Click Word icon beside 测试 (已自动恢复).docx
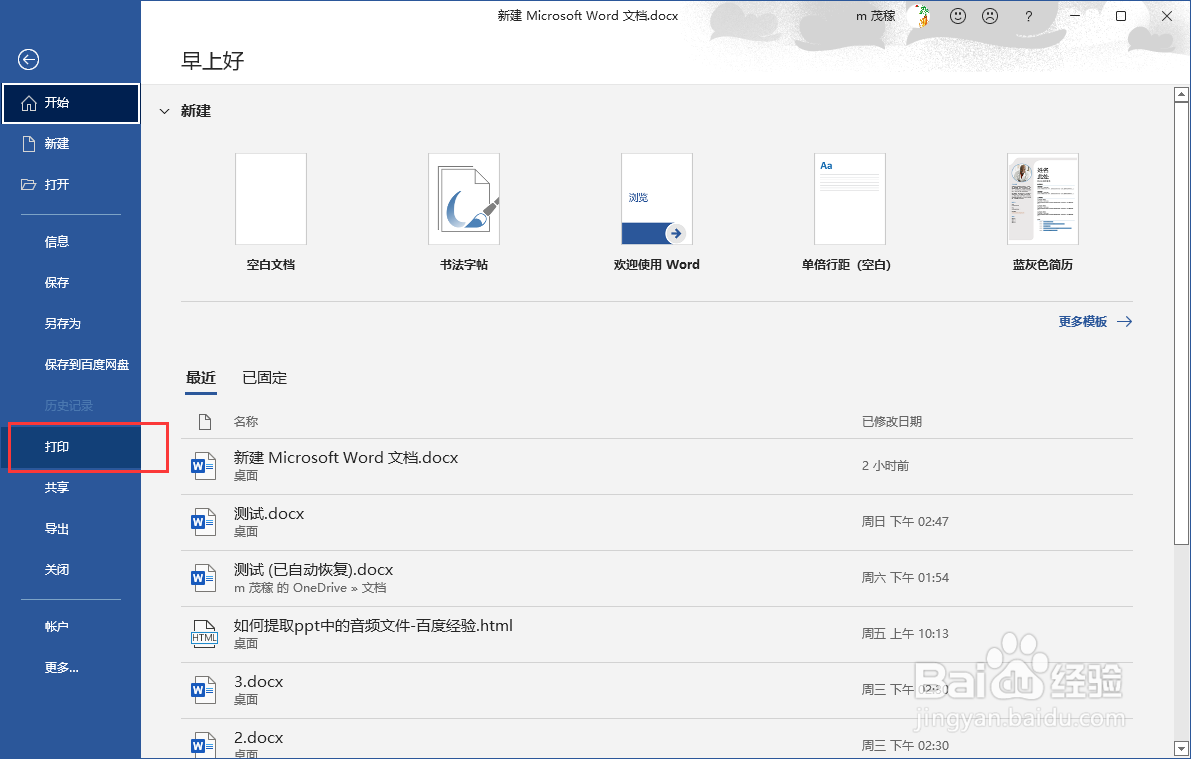The width and height of the screenshot is (1191, 759). [204, 579]
